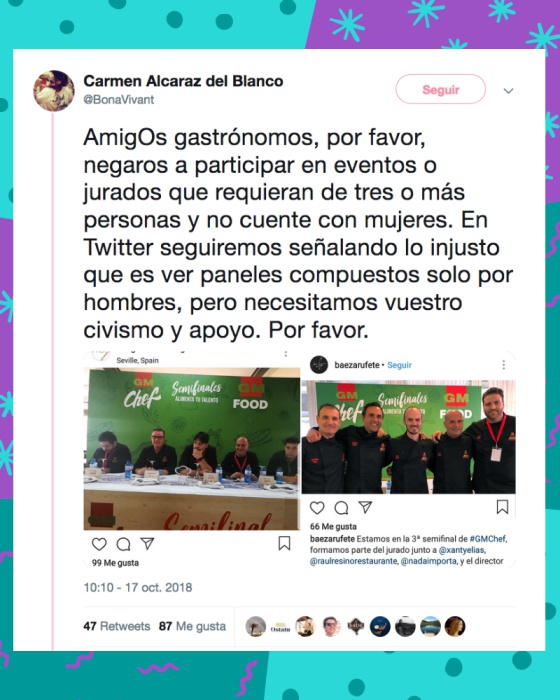Viewport: 560px width, 700px height.
Task: View the 47 Retweets list
Action: tap(117, 626)
